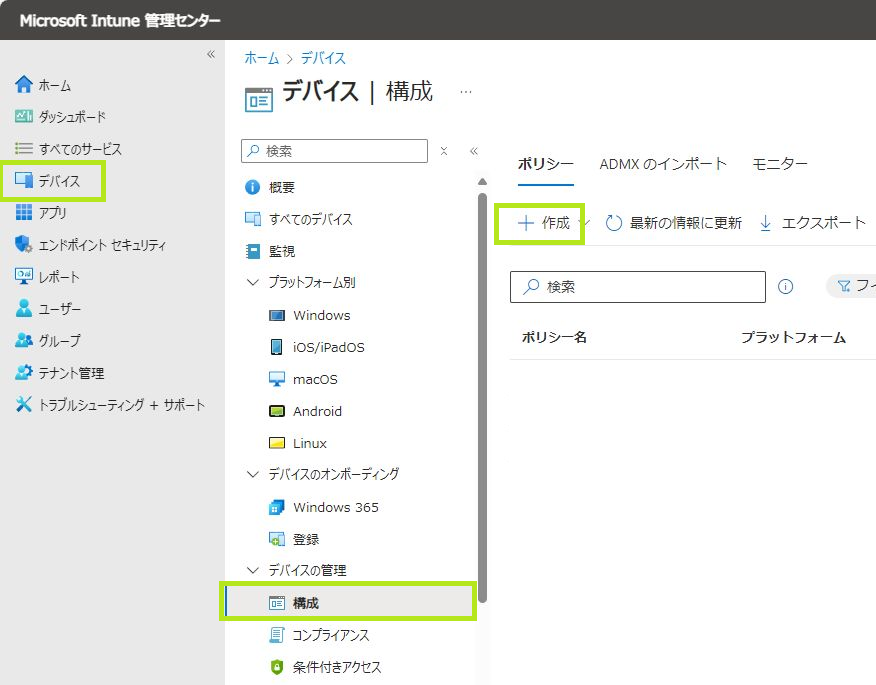Switch to the モニター tab

click(x=779, y=164)
